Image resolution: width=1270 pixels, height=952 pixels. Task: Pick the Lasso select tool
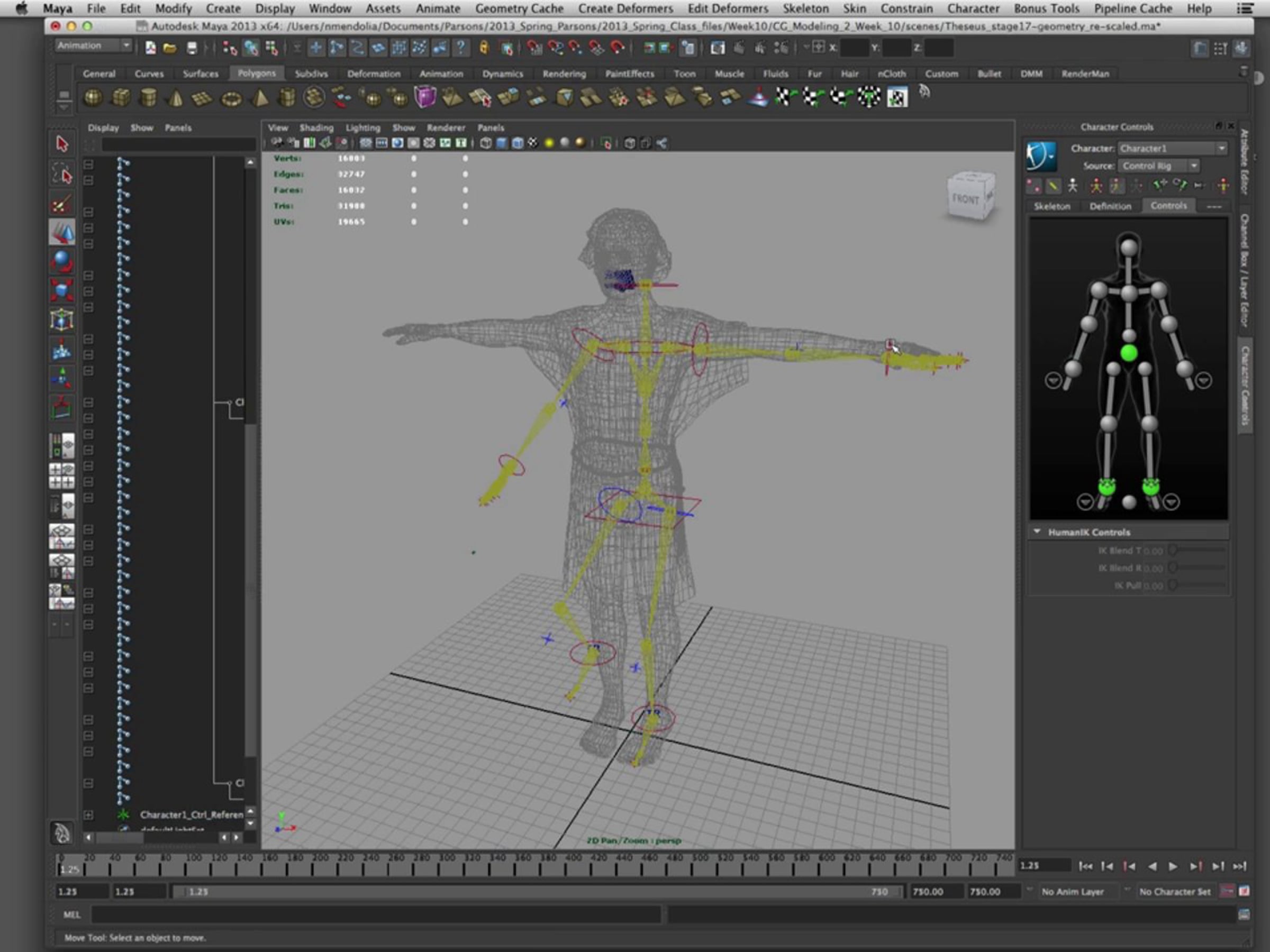pyautogui.click(x=61, y=173)
